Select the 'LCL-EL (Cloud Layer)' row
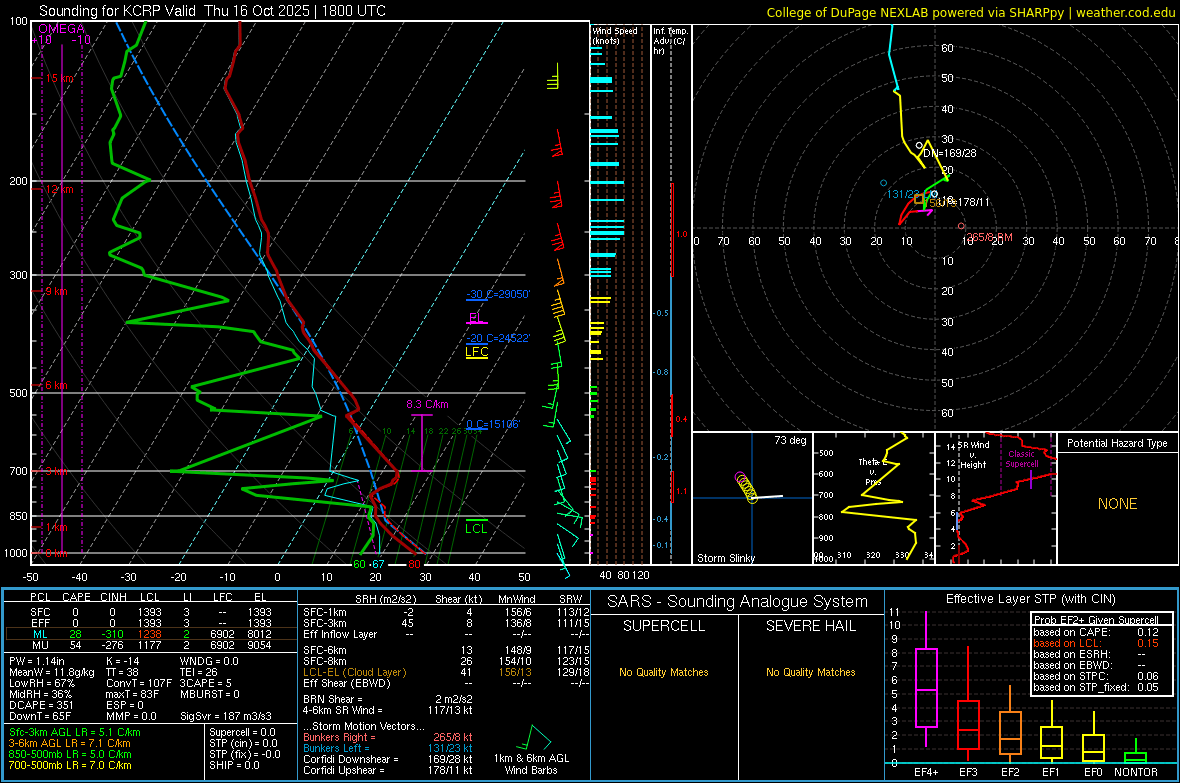 (446, 672)
